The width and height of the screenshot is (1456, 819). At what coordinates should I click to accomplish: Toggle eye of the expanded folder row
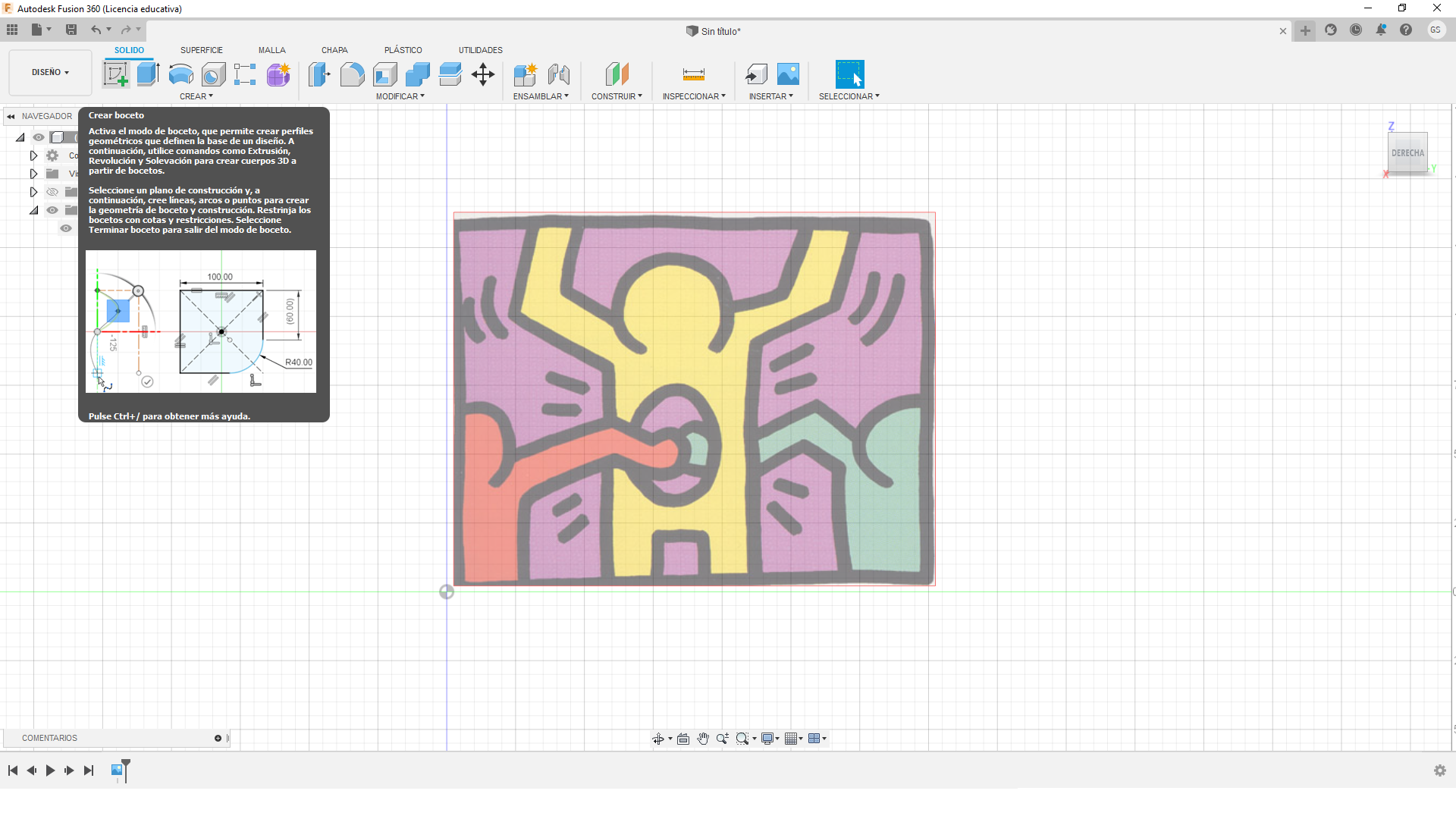pyautogui.click(x=52, y=210)
